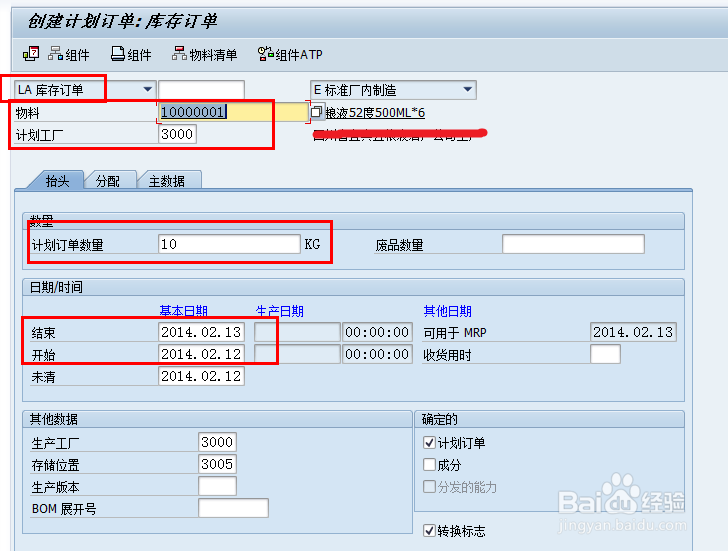Click the first toolbar icon with question mark
The height and width of the screenshot is (551, 728).
coord(31,54)
